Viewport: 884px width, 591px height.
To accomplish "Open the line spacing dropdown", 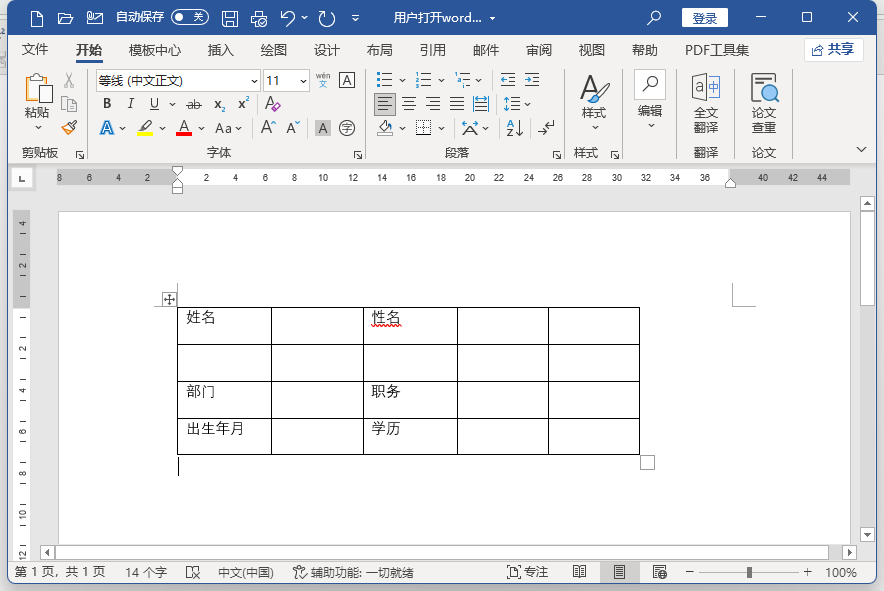I will point(517,104).
